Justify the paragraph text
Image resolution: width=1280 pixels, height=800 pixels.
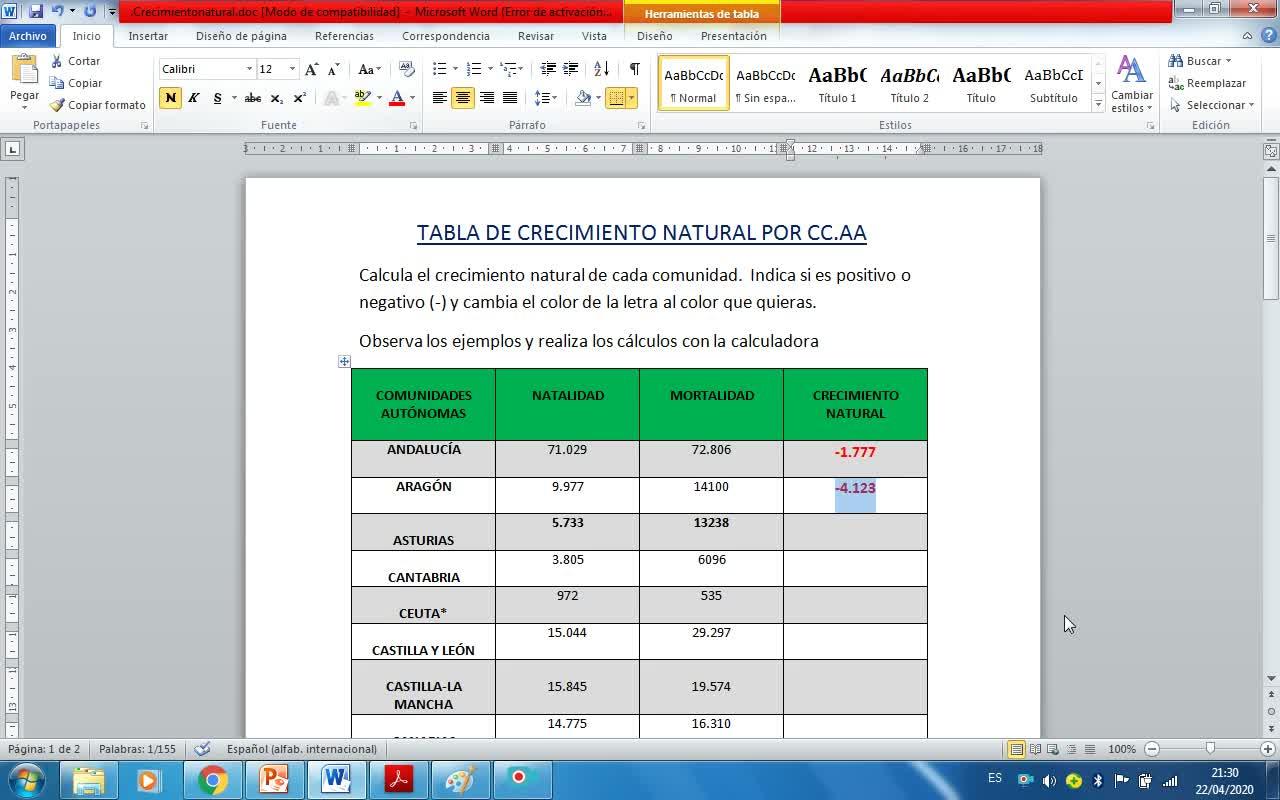(x=510, y=98)
